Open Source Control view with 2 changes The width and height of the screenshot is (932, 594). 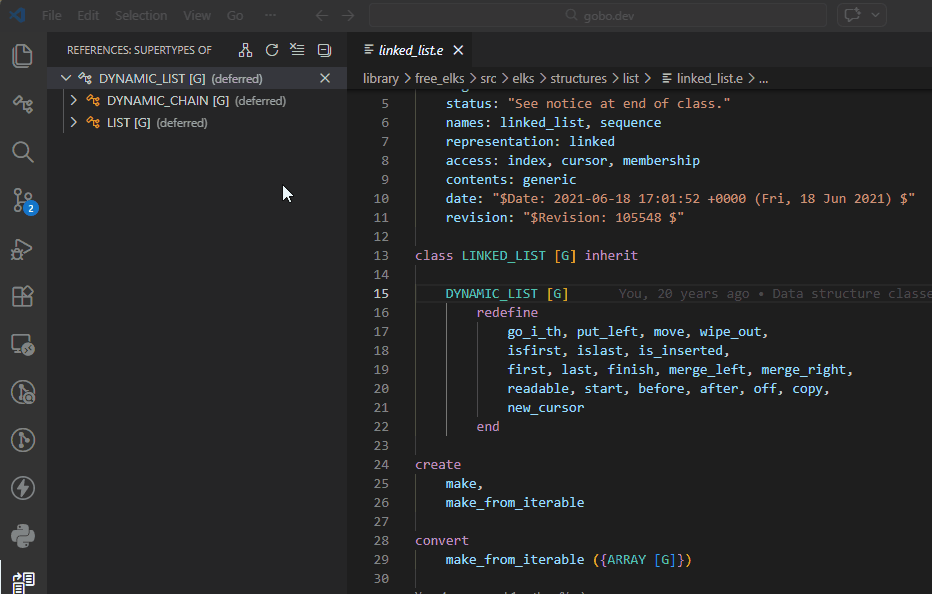pos(22,200)
